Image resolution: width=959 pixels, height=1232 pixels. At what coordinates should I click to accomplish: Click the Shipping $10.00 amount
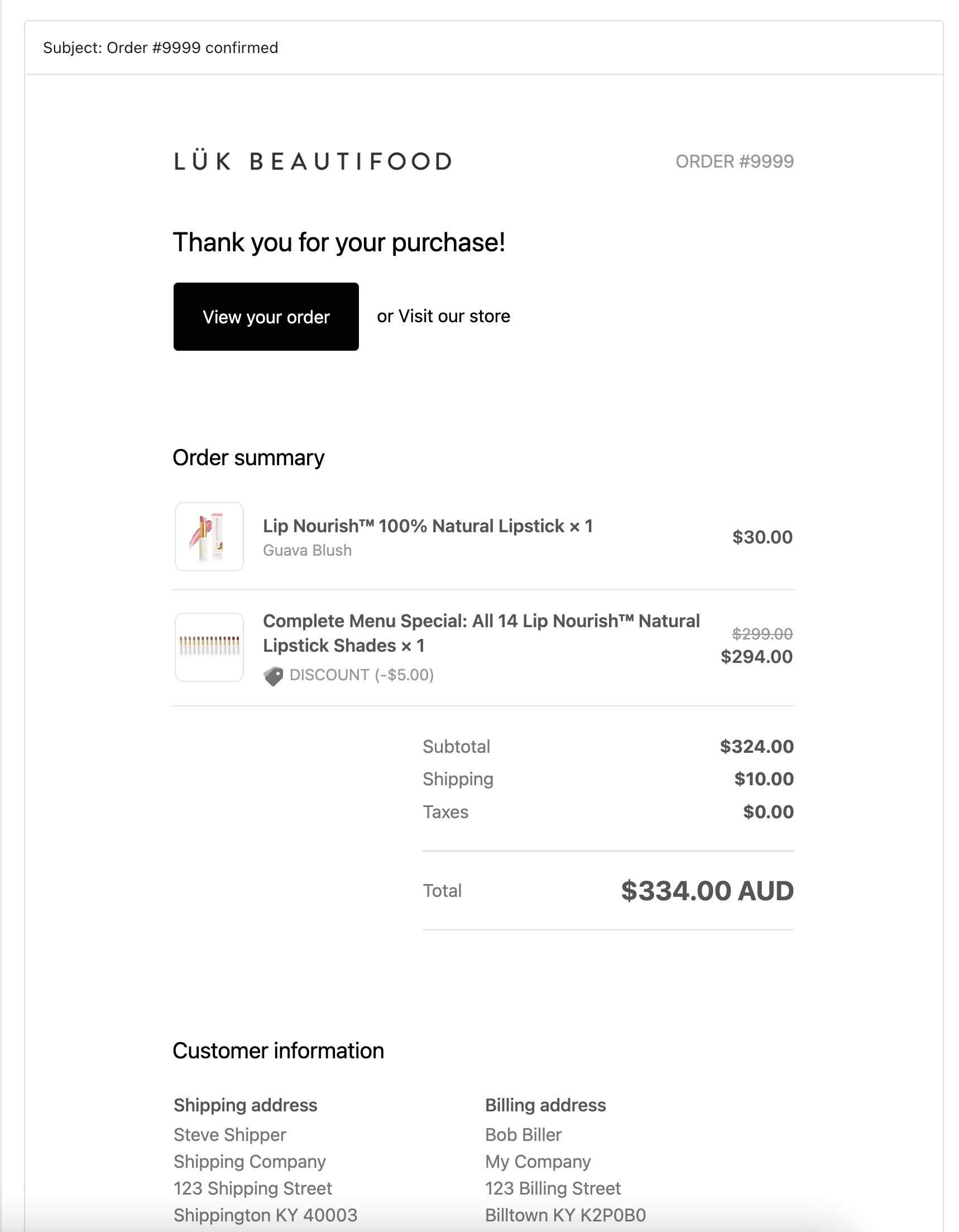[x=764, y=779]
